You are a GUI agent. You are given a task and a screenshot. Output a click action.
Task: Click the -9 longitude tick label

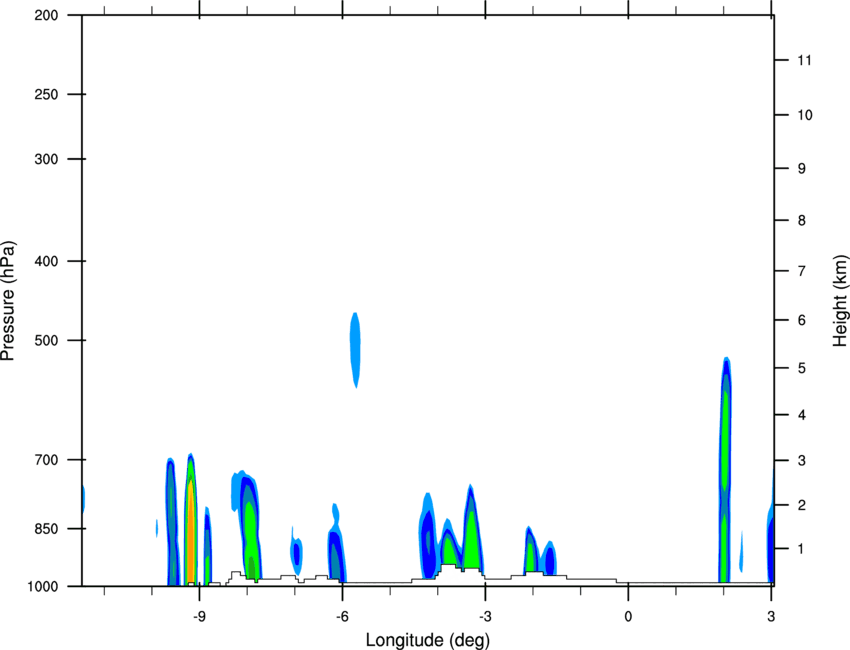tap(199, 616)
